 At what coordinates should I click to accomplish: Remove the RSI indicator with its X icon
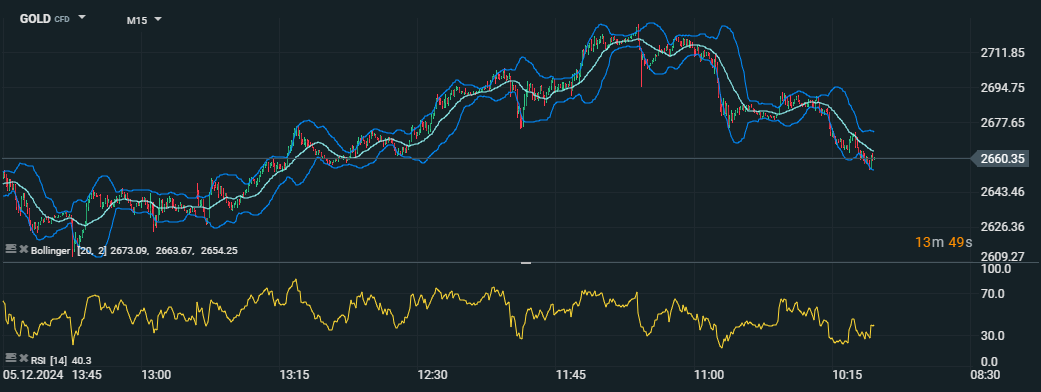click(23, 360)
